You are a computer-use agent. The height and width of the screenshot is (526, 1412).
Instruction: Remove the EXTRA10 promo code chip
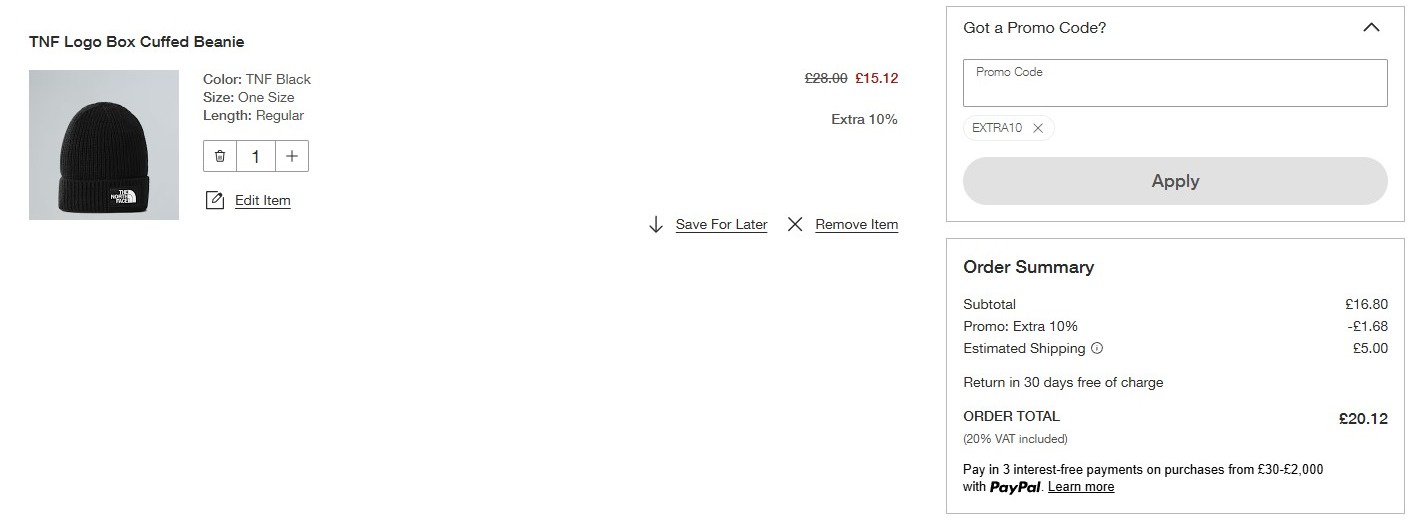[x=1037, y=128]
